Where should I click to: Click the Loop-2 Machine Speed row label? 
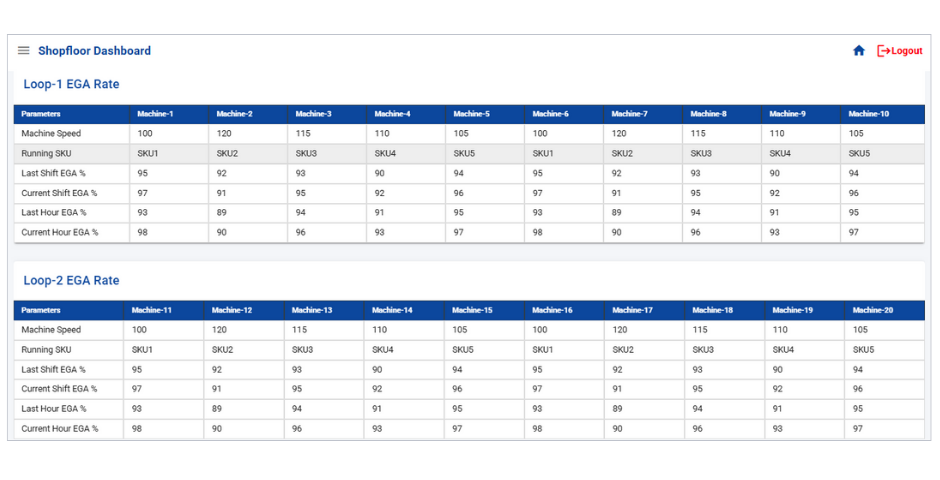click(51, 330)
